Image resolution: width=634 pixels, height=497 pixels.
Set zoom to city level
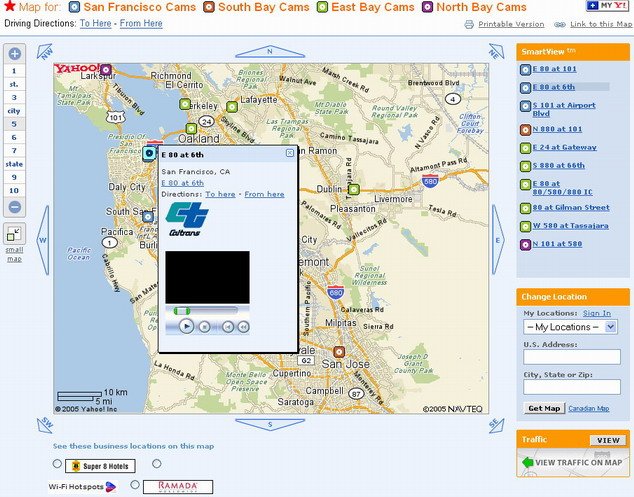[14, 111]
